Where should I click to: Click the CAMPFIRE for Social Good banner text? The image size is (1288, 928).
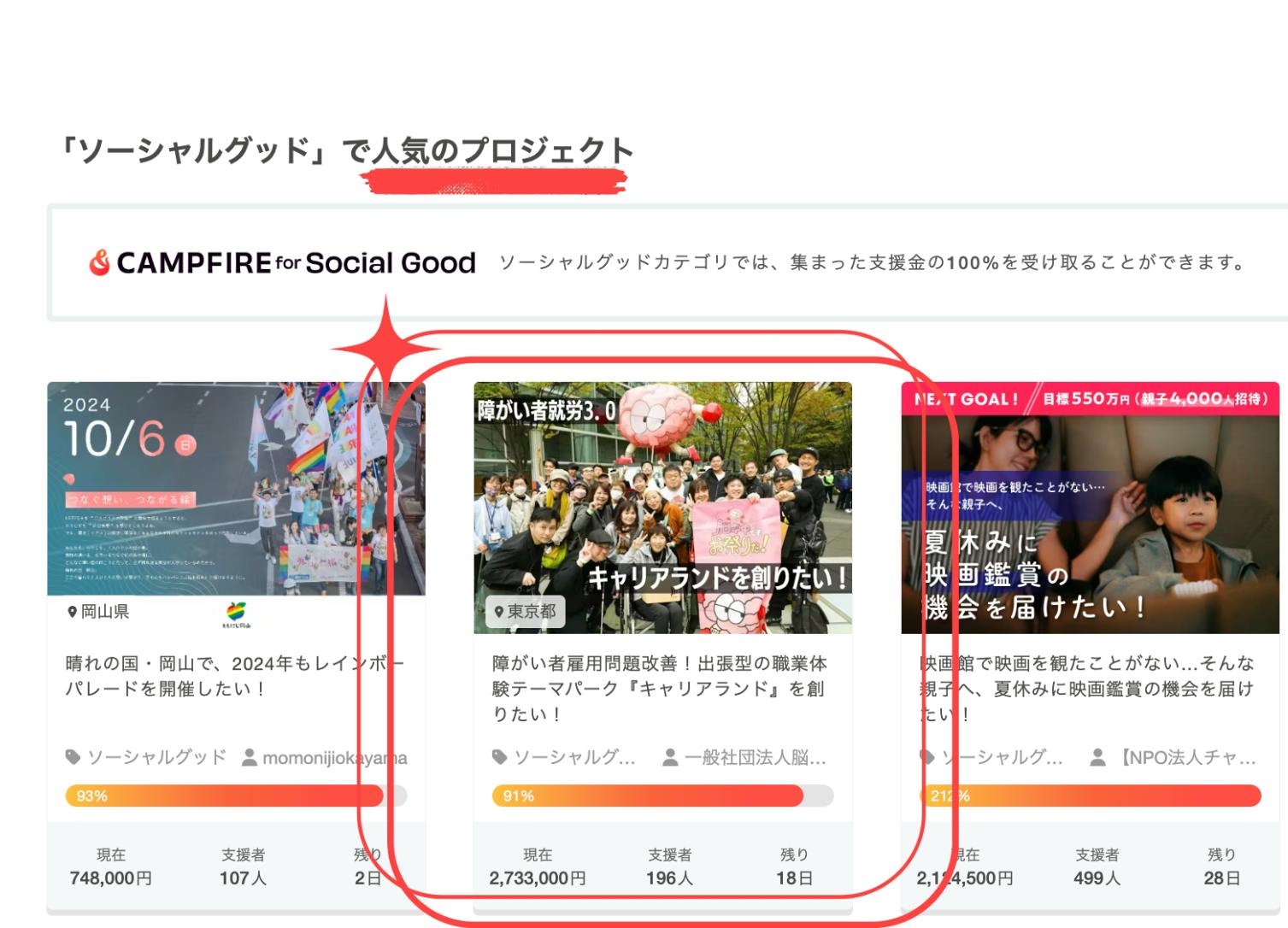pos(296,263)
